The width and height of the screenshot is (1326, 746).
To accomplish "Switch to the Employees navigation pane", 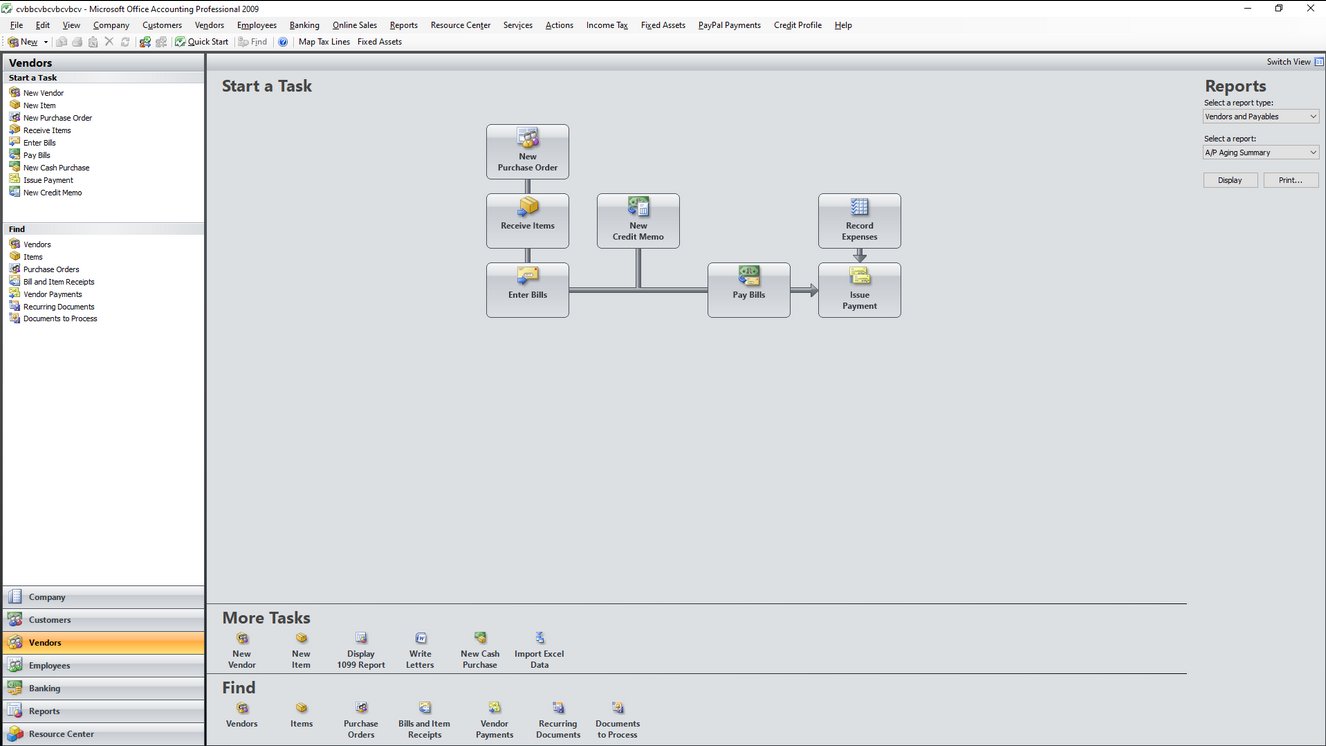I will point(103,665).
